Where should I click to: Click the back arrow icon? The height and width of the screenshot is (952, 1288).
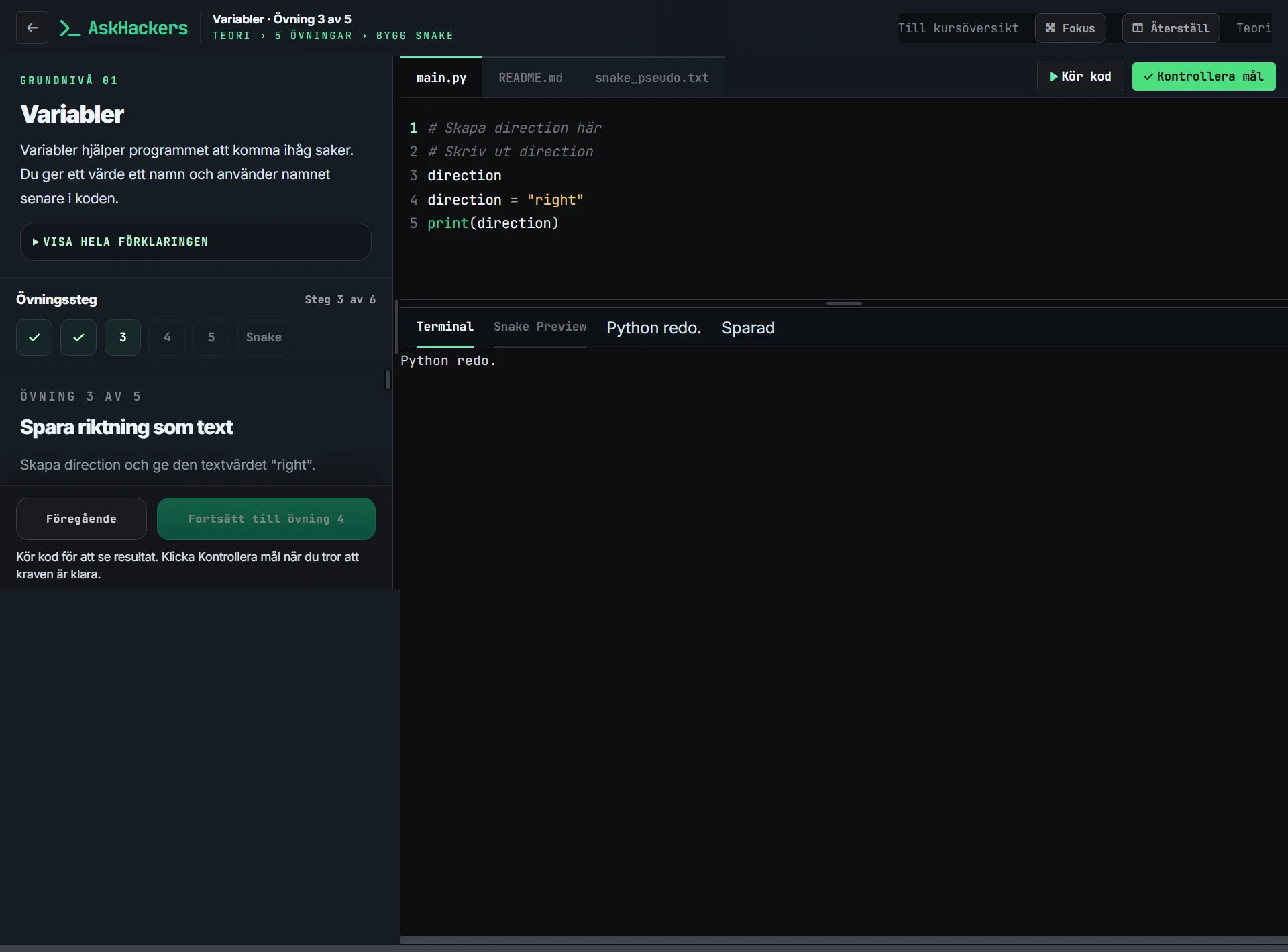pyautogui.click(x=32, y=28)
